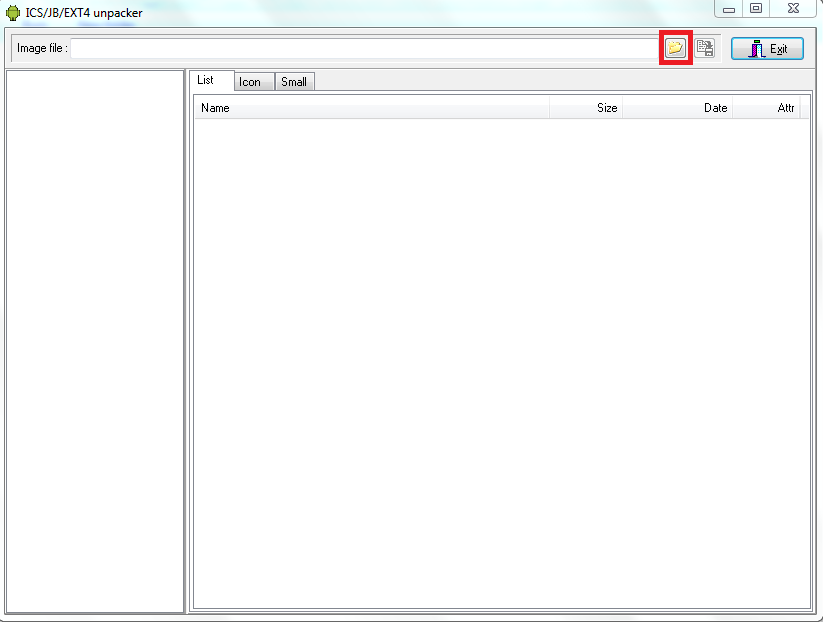Viewport: 823px width, 622px height.
Task: Click the splitter between tree and file list
Action: tap(188, 340)
